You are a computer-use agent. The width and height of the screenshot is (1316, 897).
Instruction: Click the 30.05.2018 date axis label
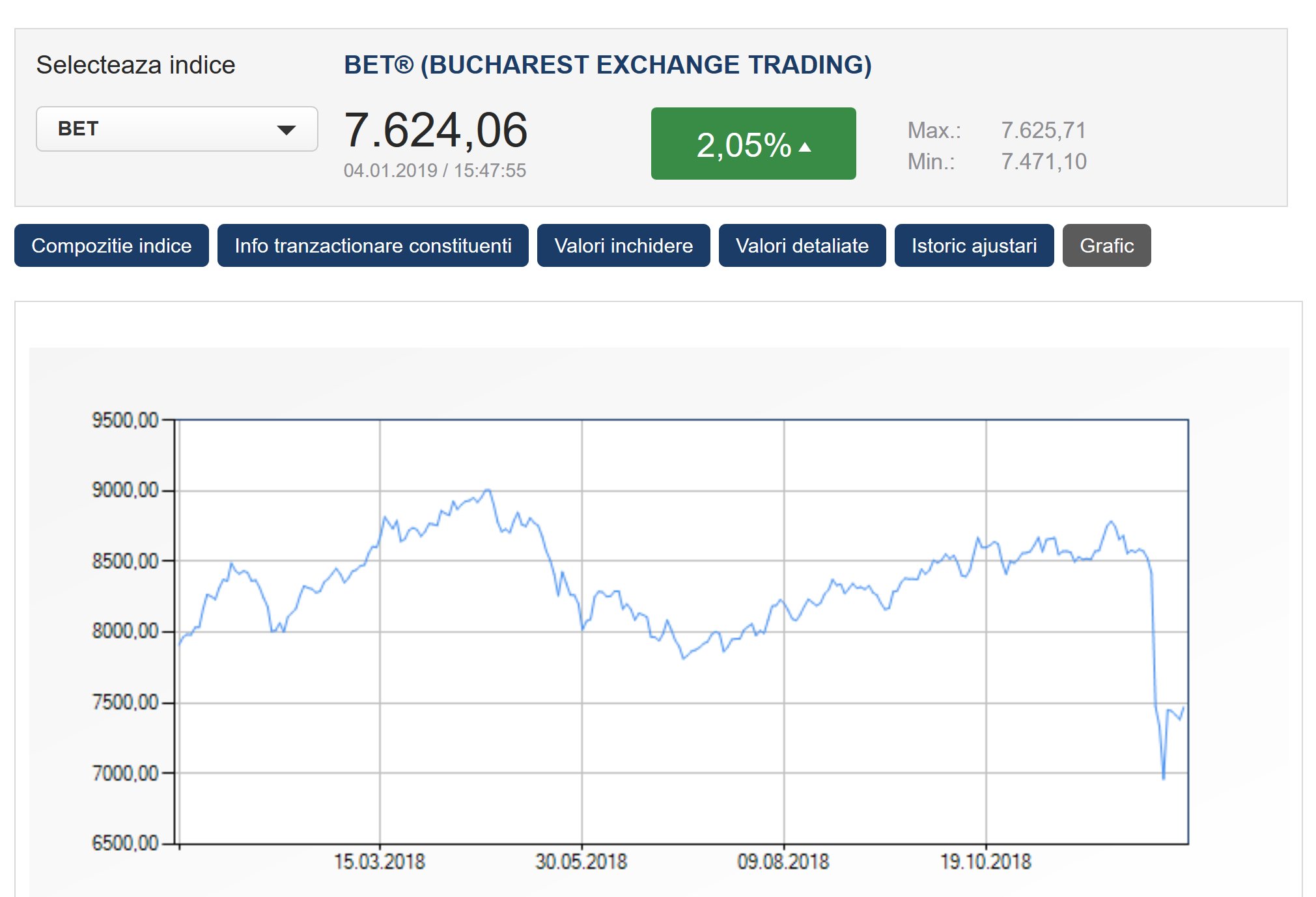tap(581, 862)
